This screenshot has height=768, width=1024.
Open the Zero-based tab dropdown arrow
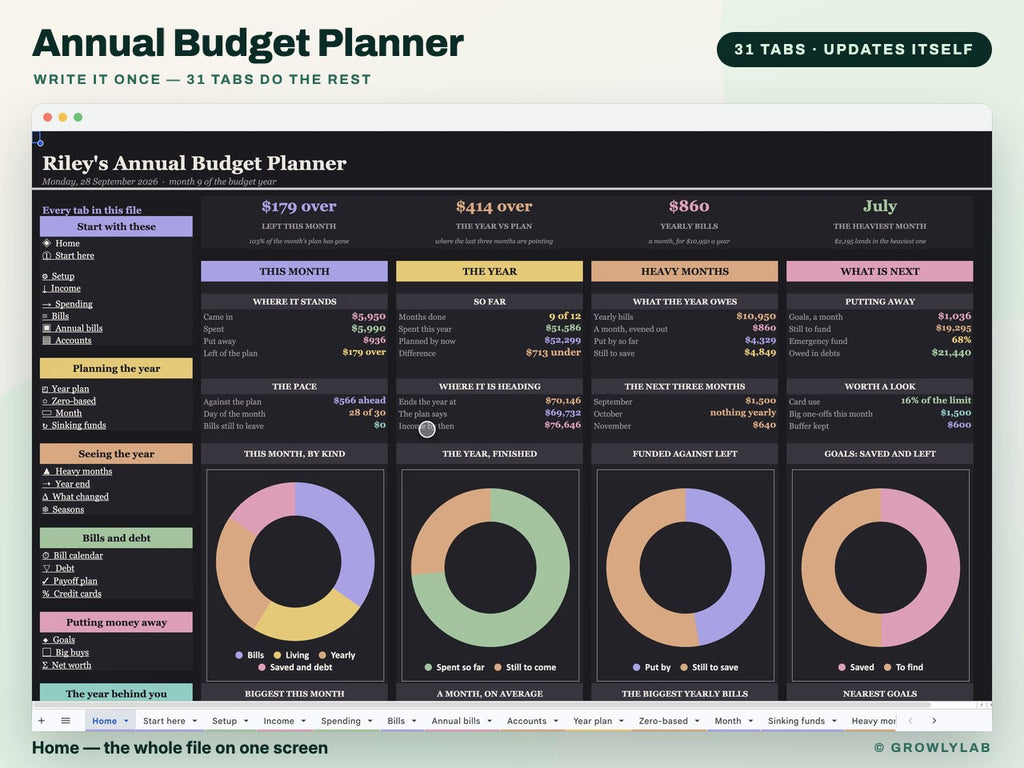(x=697, y=721)
